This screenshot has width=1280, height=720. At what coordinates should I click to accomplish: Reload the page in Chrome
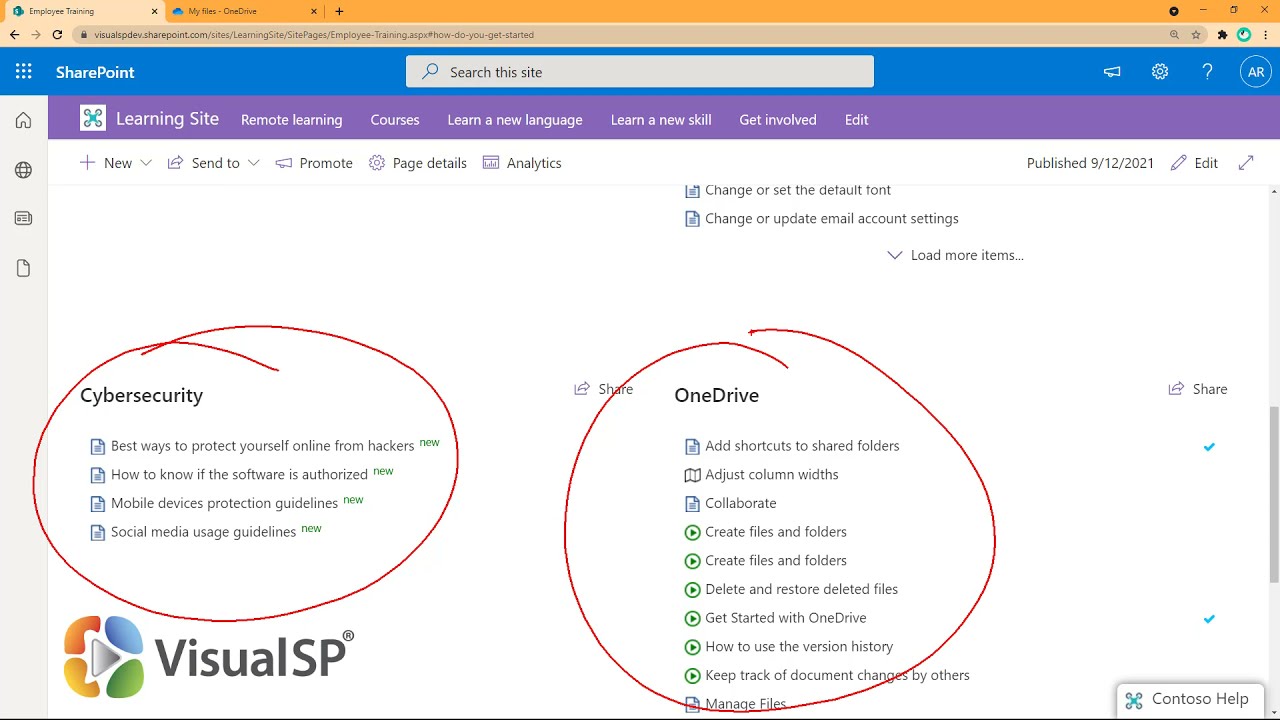(57, 34)
